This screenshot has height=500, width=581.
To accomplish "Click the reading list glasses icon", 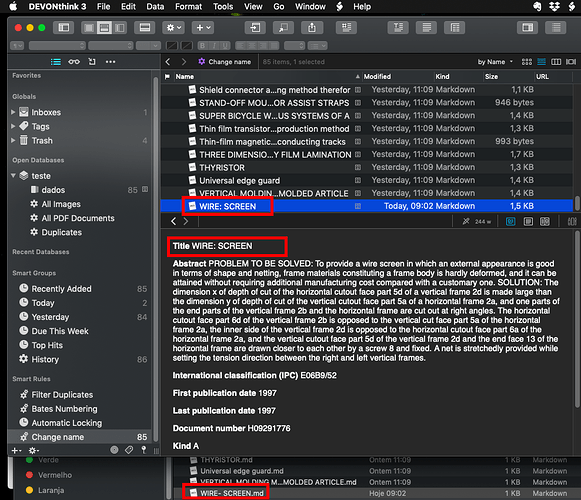I will coord(74,62).
